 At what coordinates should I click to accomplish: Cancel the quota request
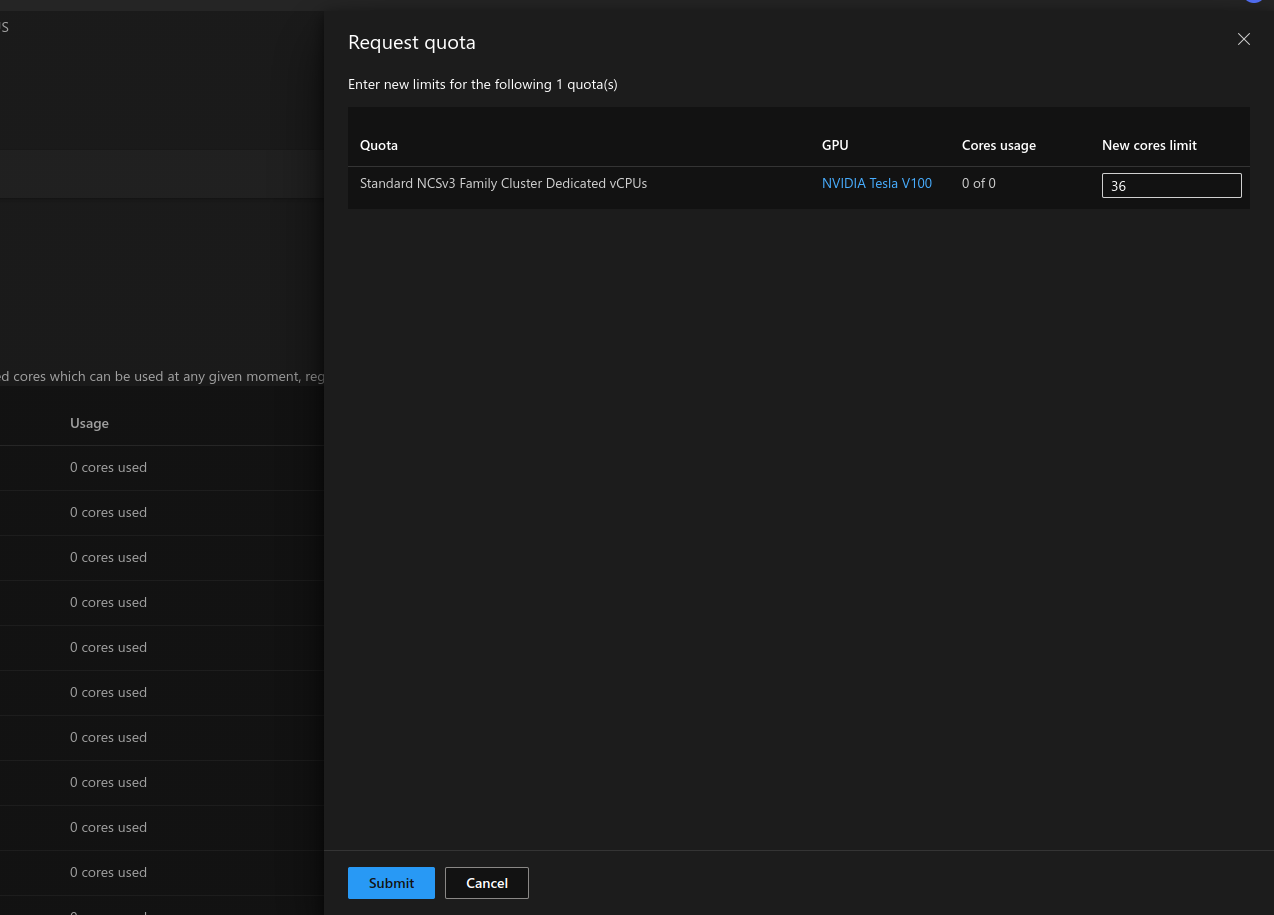coord(487,883)
